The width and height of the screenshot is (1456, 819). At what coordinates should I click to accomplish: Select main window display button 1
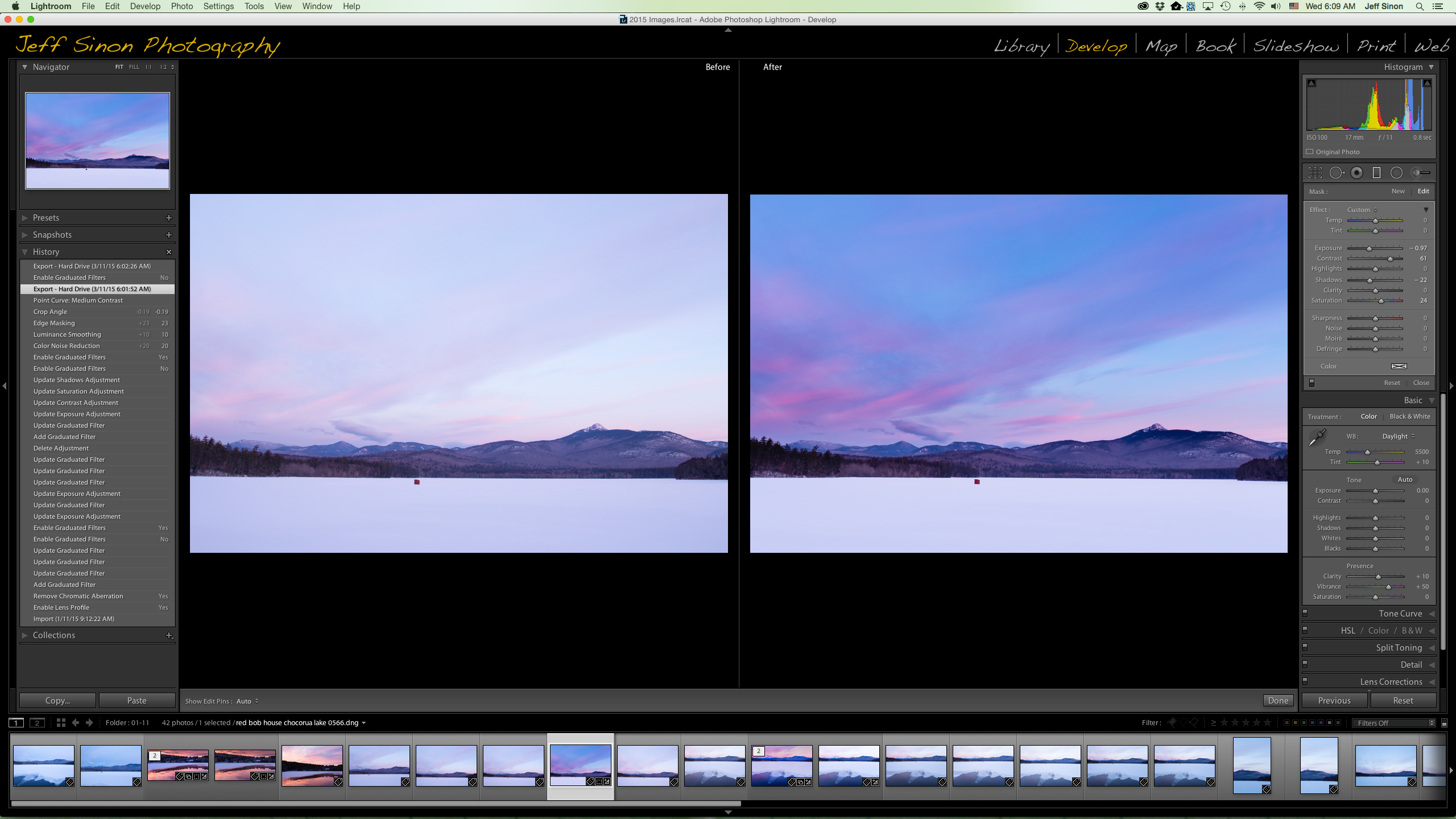click(16, 723)
